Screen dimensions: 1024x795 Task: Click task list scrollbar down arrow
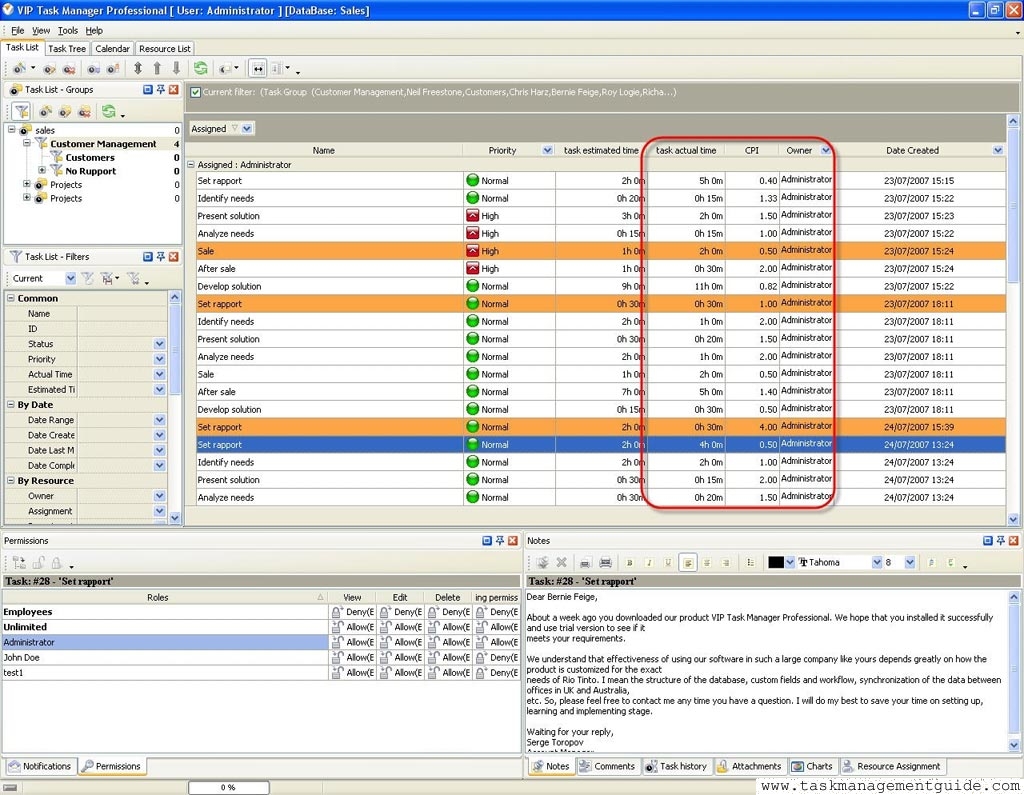tap(1013, 519)
